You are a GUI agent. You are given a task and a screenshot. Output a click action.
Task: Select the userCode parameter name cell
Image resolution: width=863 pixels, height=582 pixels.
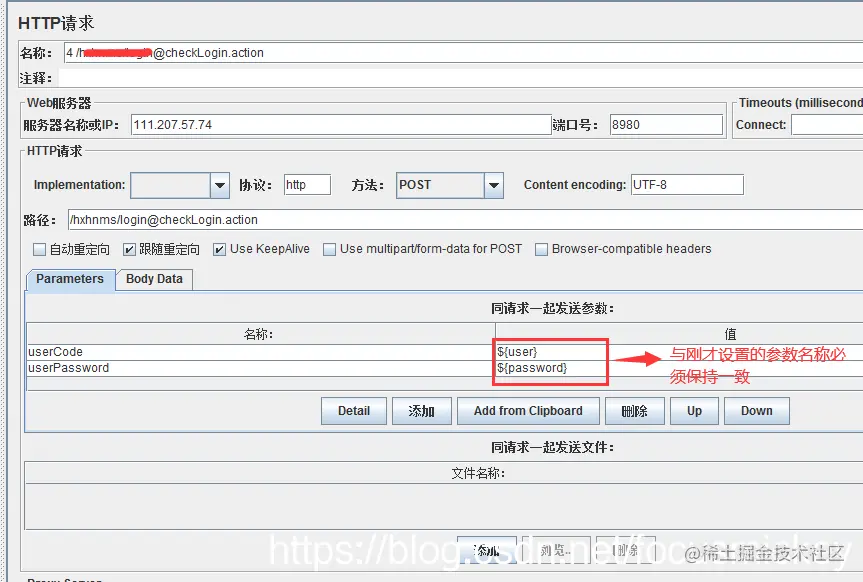(x=261, y=352)
